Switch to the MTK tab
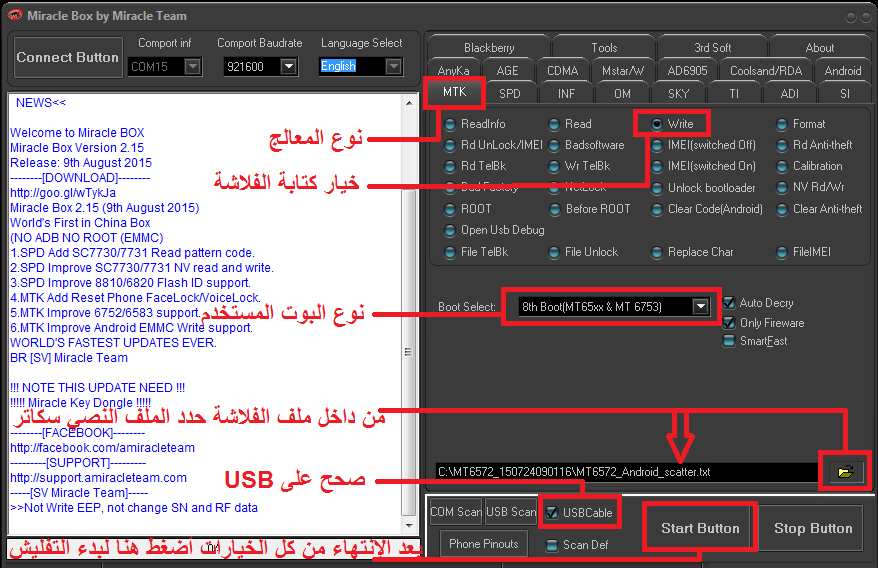878x568 pixels. pyautogui.click(x=454, y=92)
